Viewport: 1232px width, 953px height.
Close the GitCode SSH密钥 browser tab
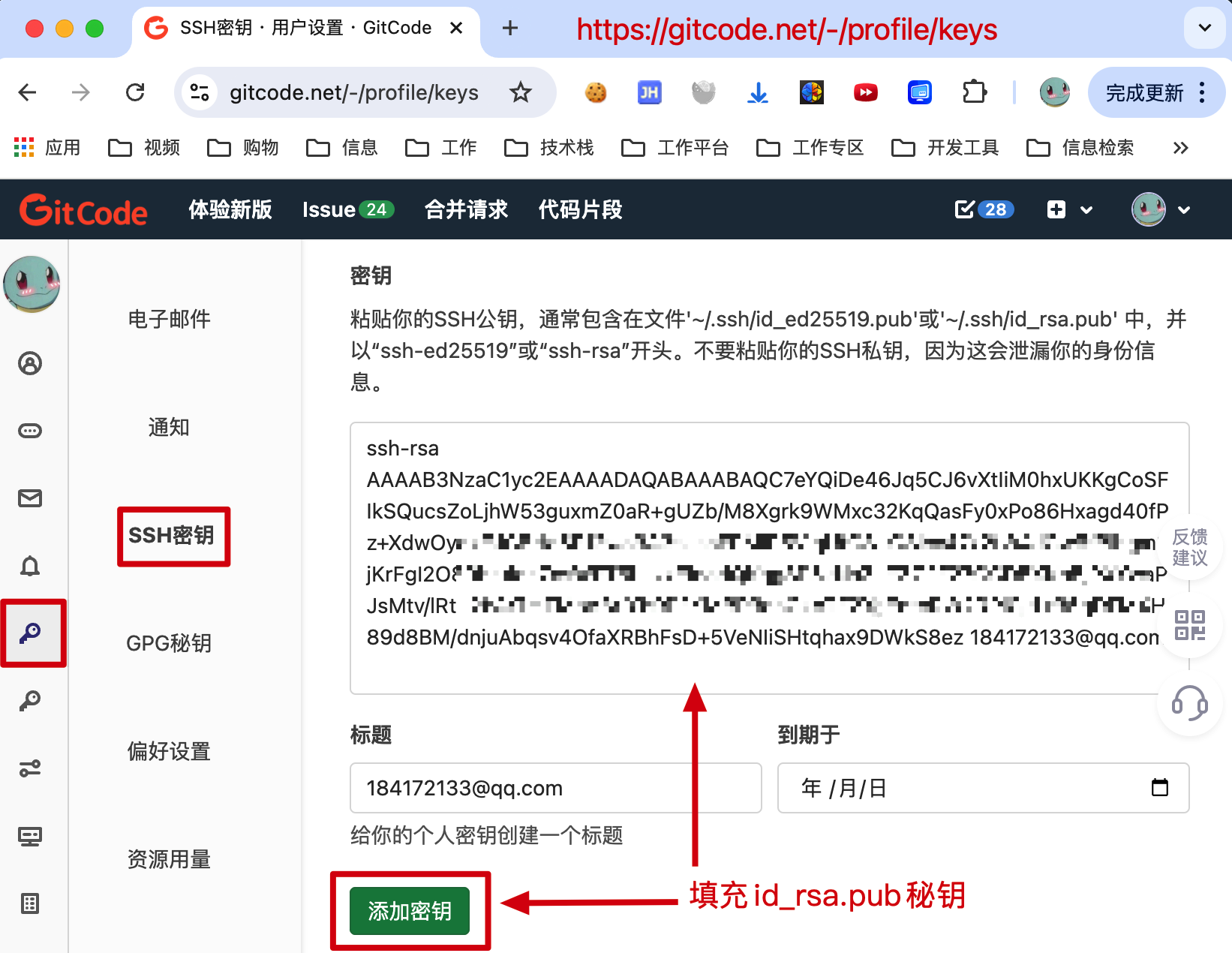pyautogui.click(x=455, y=28)
